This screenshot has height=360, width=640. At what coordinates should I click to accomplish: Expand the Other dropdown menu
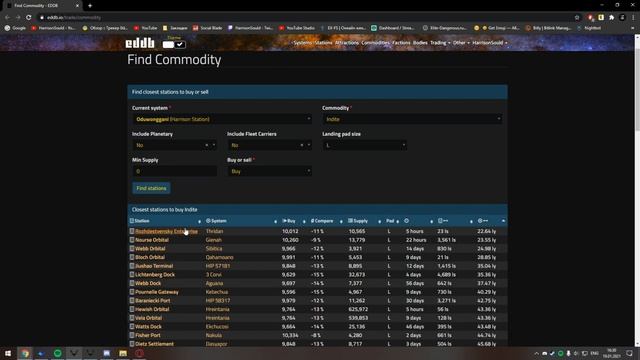tap(461, 43)
